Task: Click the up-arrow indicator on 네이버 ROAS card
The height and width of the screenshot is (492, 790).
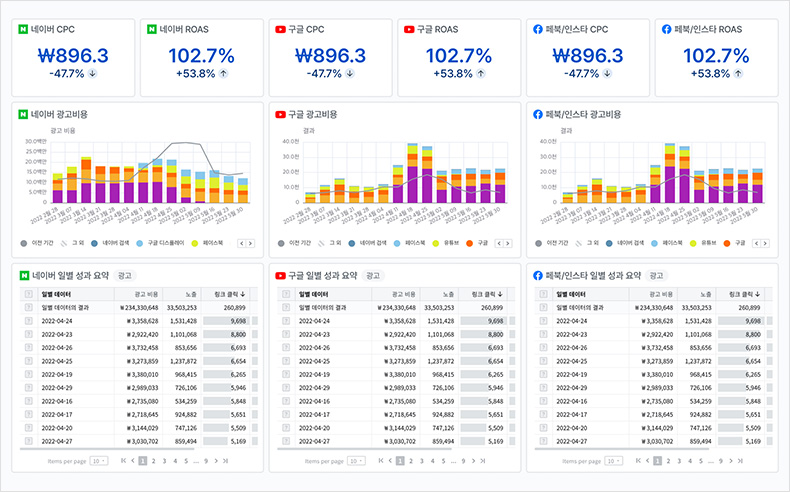Action: click(x=223, y=74)
